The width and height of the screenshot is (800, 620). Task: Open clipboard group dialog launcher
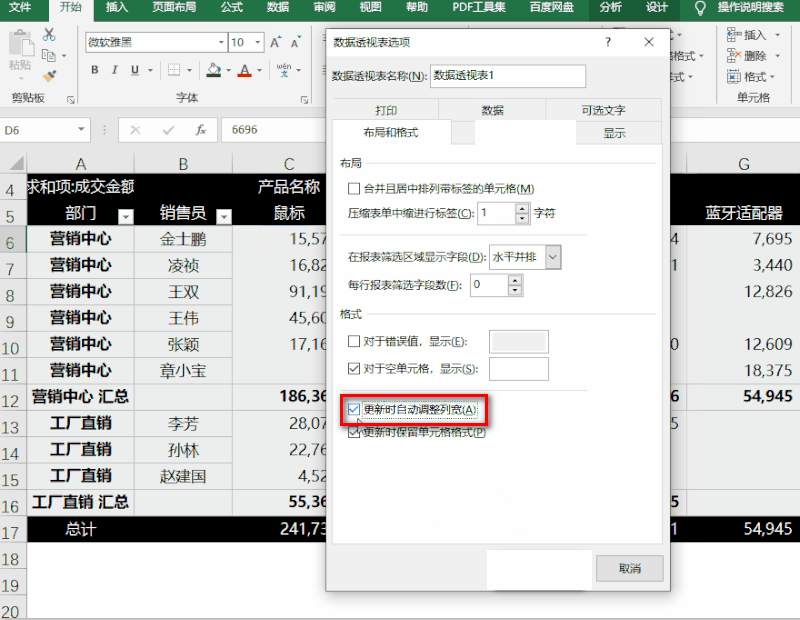pyautogui.click(x=70, y=100)
